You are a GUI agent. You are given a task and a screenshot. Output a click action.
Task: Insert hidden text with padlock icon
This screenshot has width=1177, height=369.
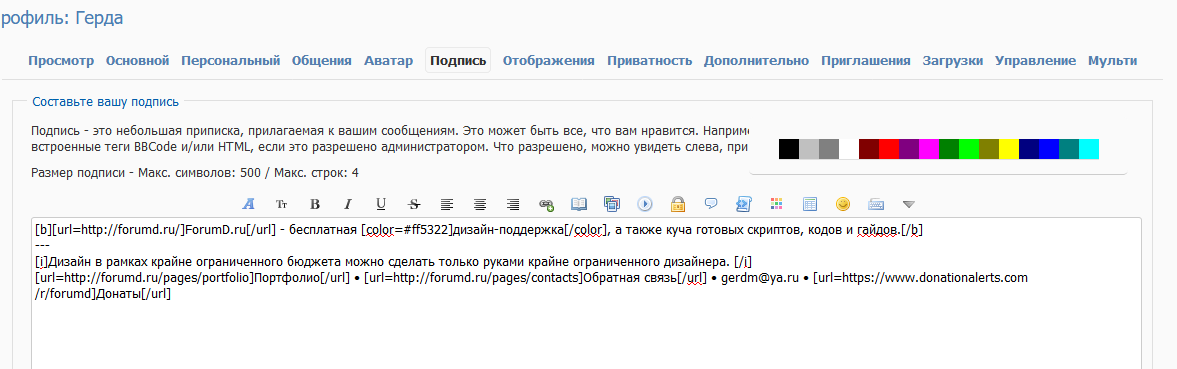[678, 203]
